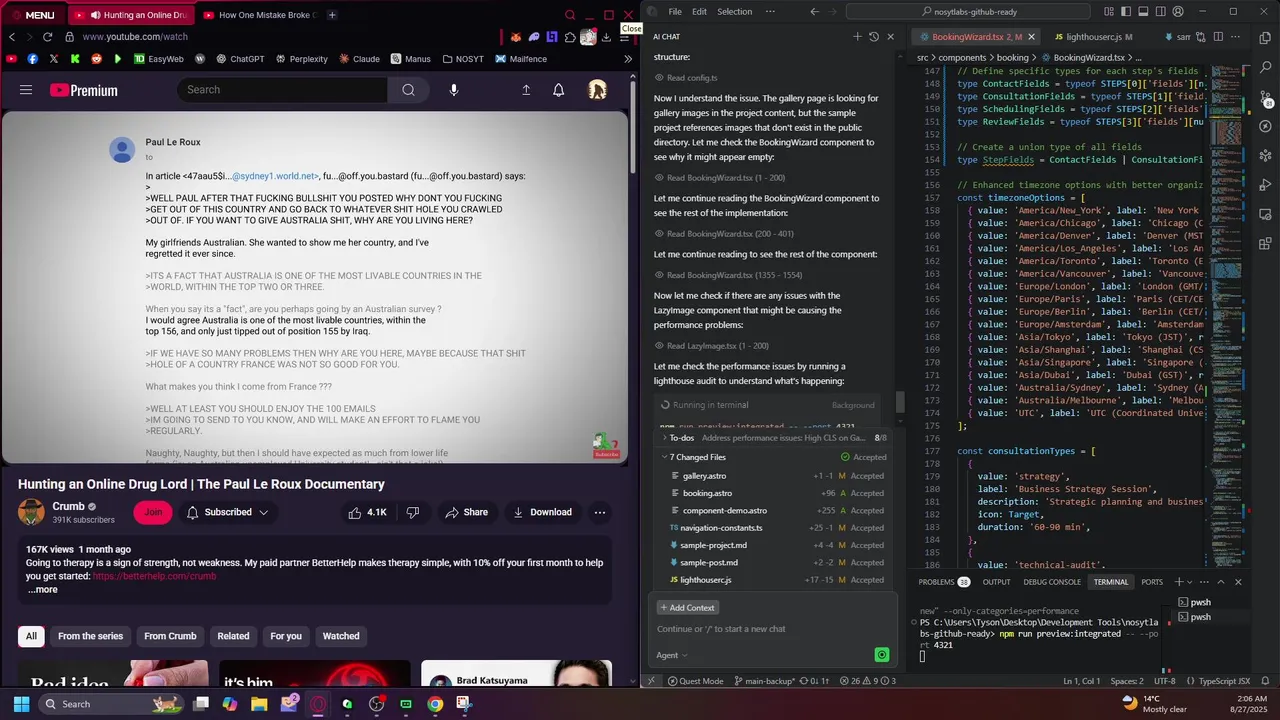Toggle Quest Mode in status bar
This screenshot has width=1280, height=720.
(x=694, y=681)
